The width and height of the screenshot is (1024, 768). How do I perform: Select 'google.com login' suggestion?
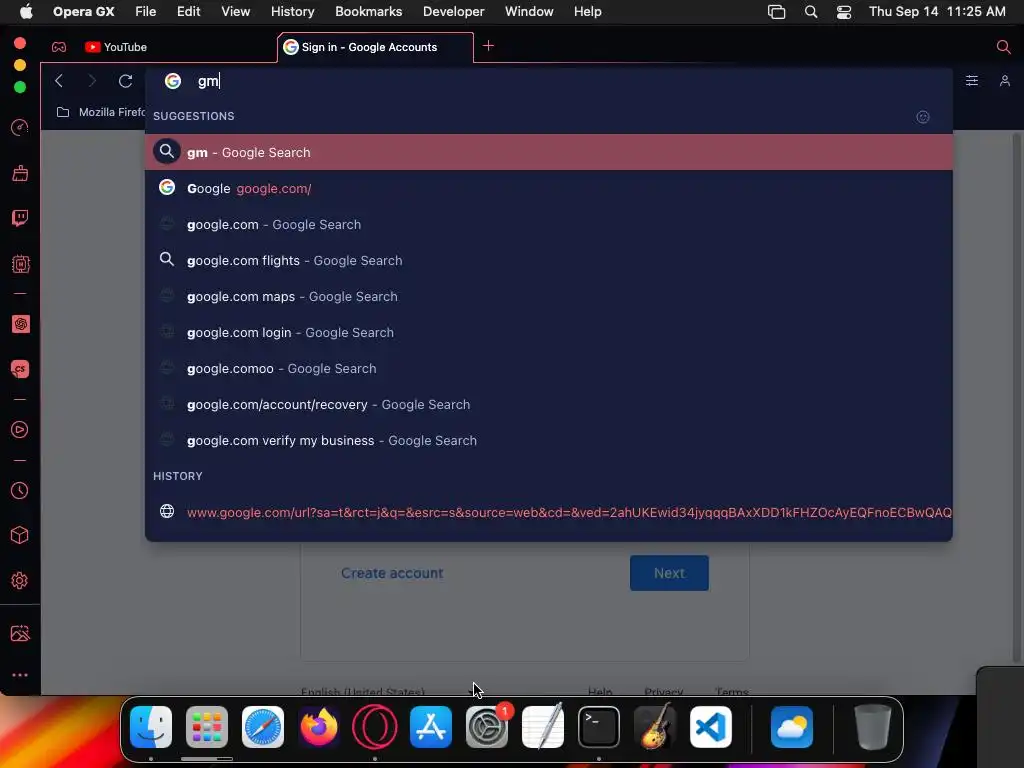coord(549,332)
